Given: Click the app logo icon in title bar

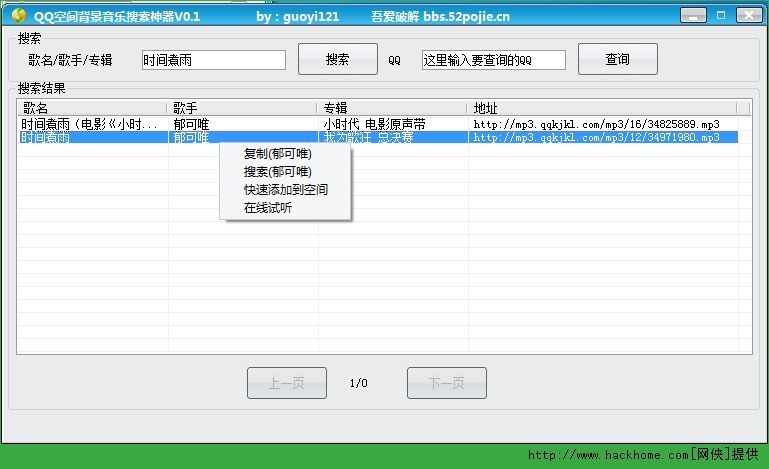Looking at the screenshot, I should click(x=18, y=16).
